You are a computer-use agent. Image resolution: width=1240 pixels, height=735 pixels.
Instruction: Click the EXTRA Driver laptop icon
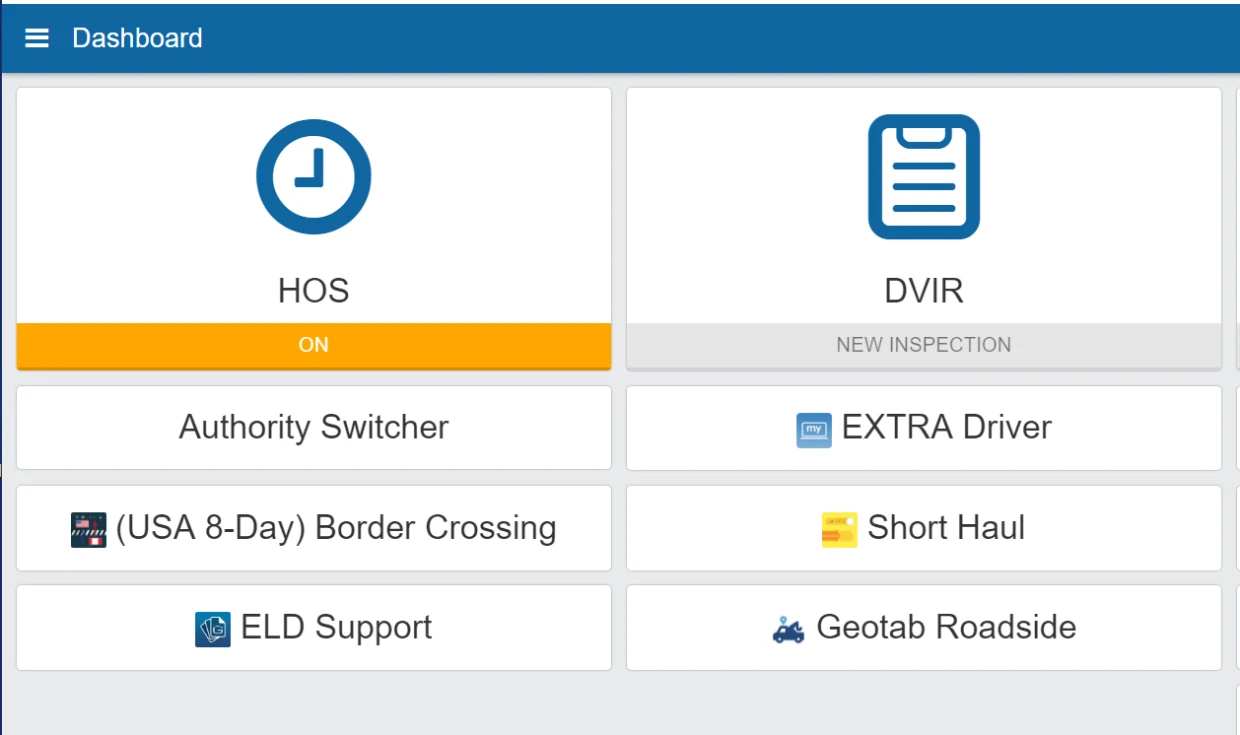pyautogui.click(x=814, y=430)
